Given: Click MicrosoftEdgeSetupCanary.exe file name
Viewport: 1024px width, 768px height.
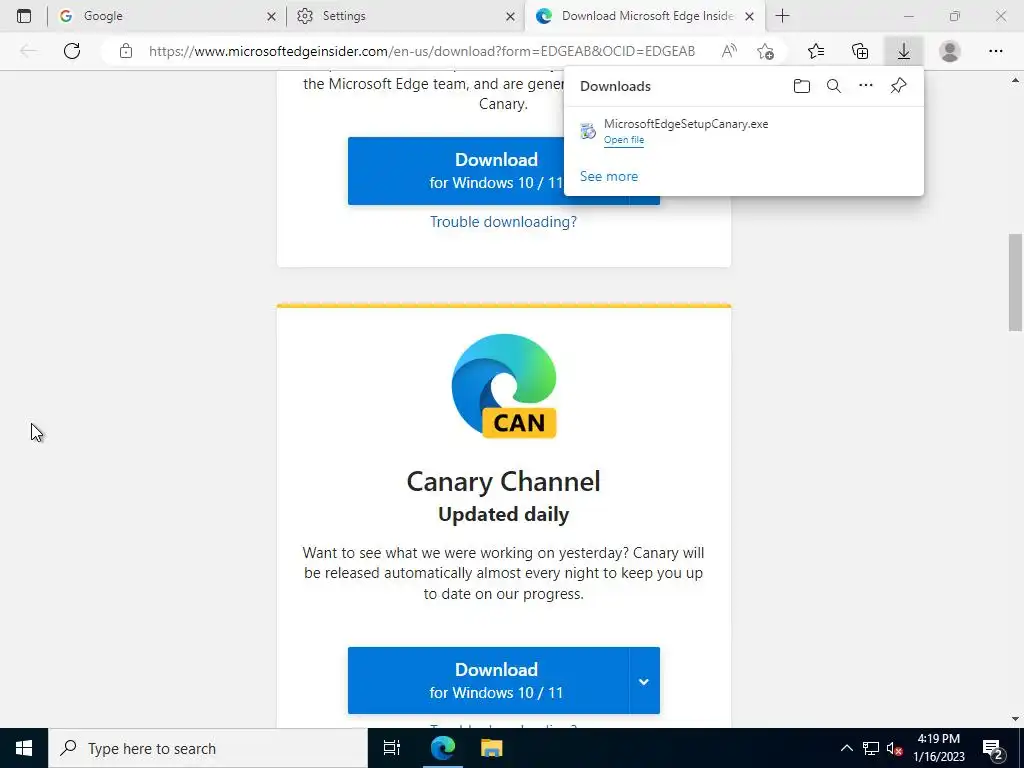Looking at the screenshot, I should 686,124.
